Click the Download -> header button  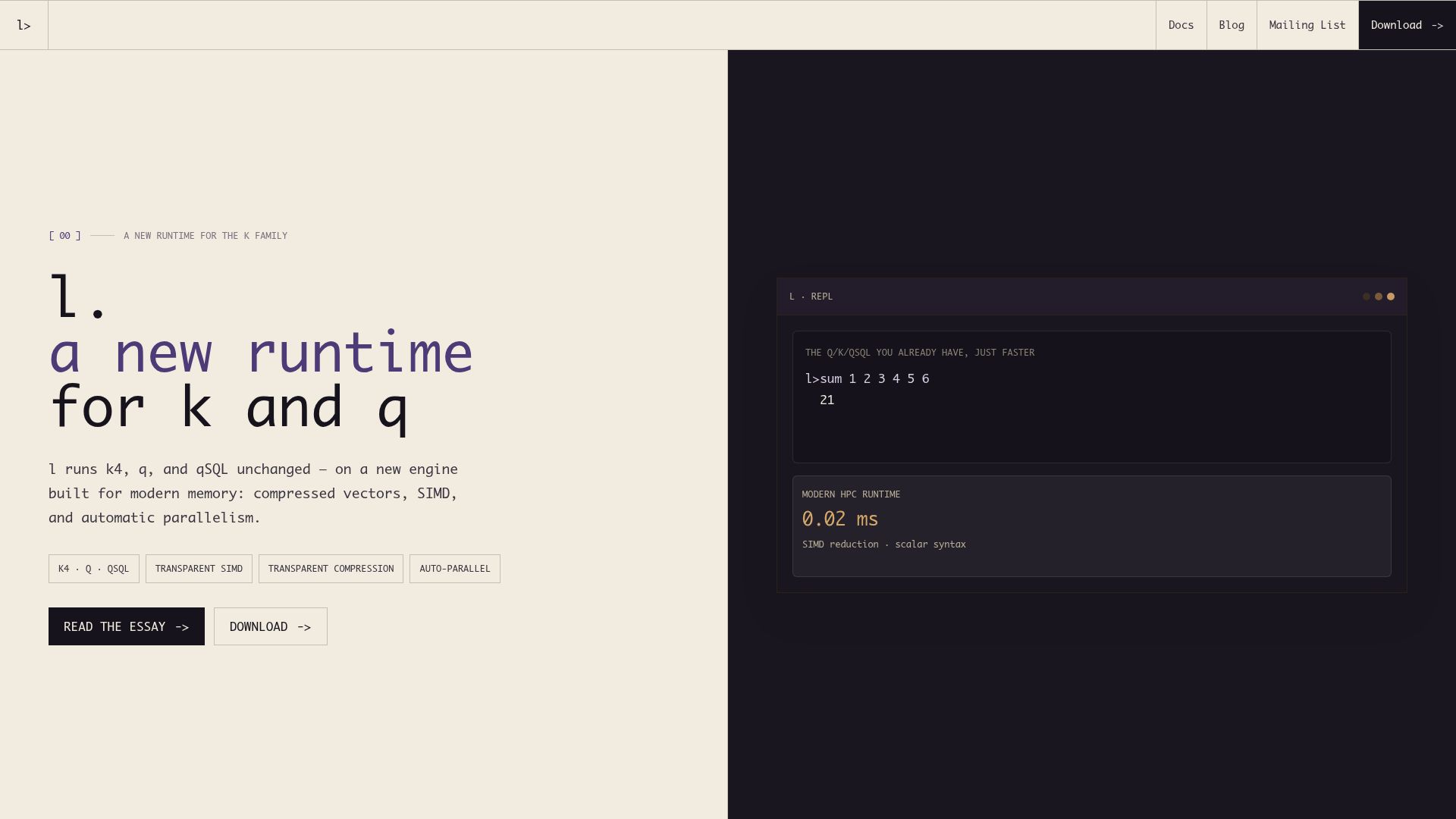pyautogui.click(x=1407, y=25)
